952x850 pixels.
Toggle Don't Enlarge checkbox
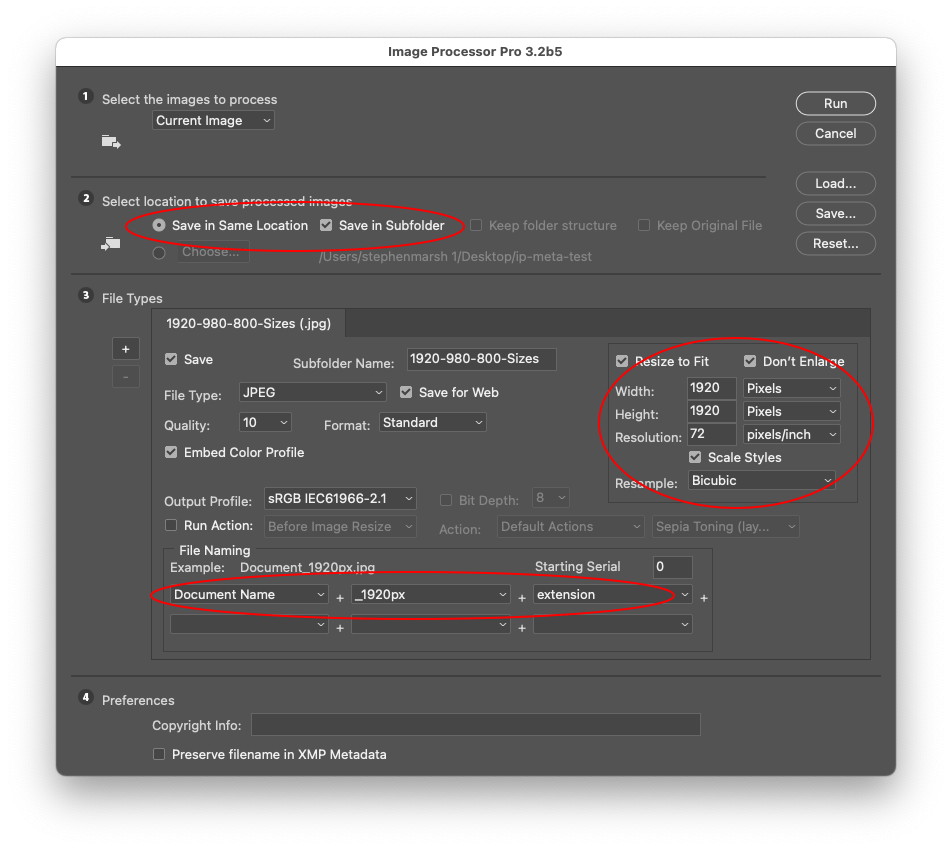(x=750, y=361)
